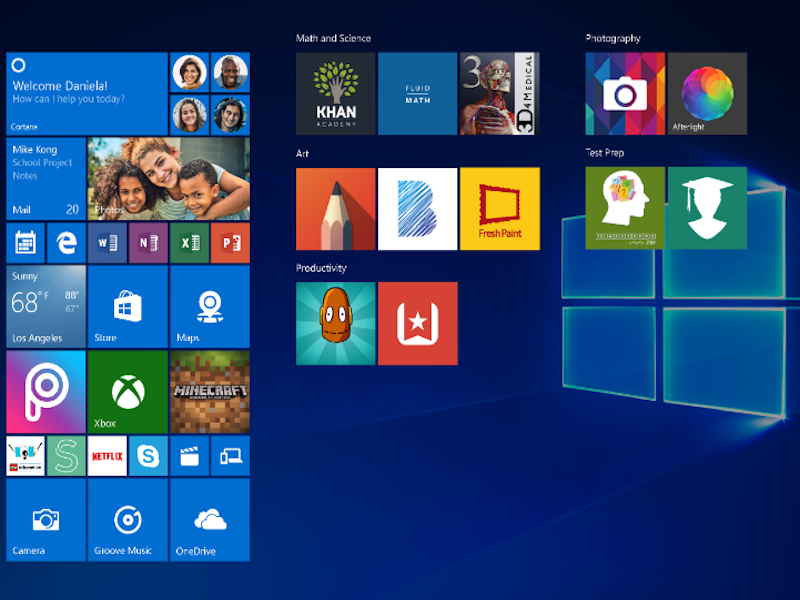Launch the Calendar tile
The width and height of the screenshot is (800, 600).
point(26,243)
